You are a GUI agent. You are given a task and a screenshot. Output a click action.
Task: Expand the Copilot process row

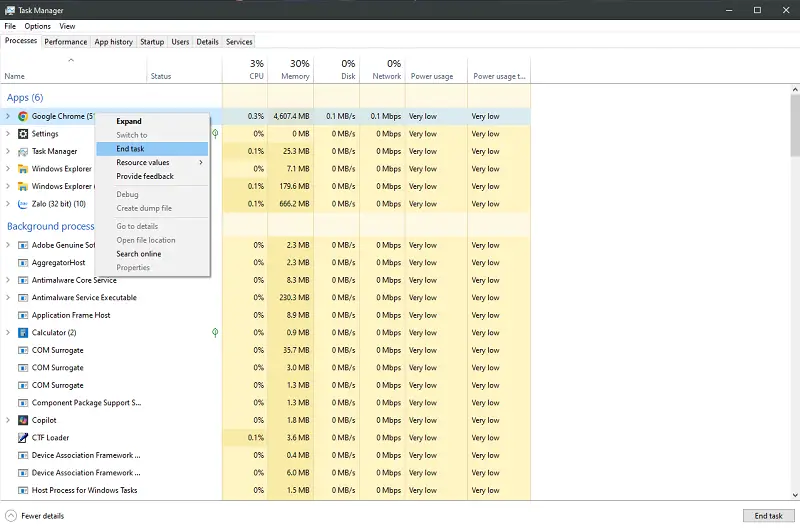8,420
